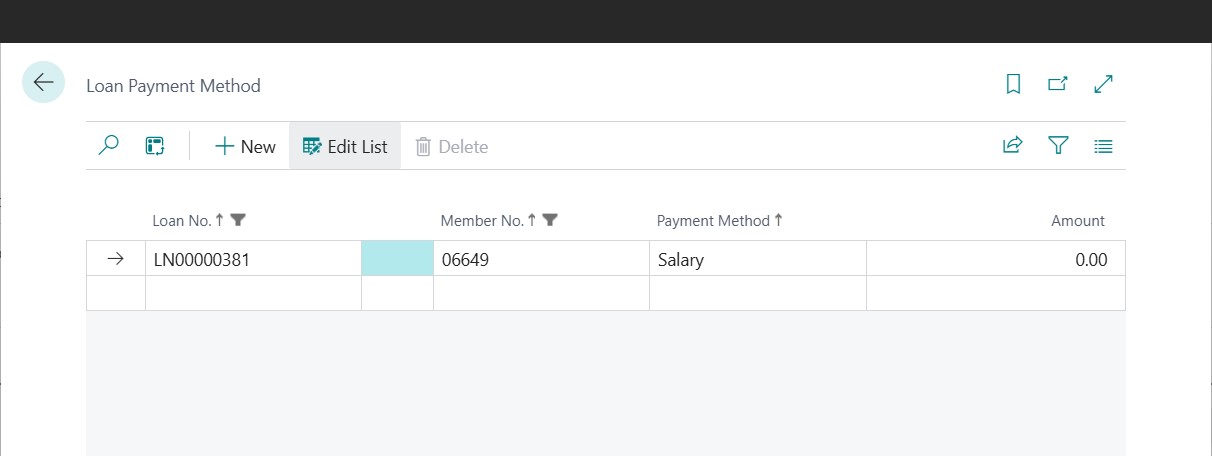Click the share icon in toolbar
The image size is (1212, 456).
point(1013,146)
